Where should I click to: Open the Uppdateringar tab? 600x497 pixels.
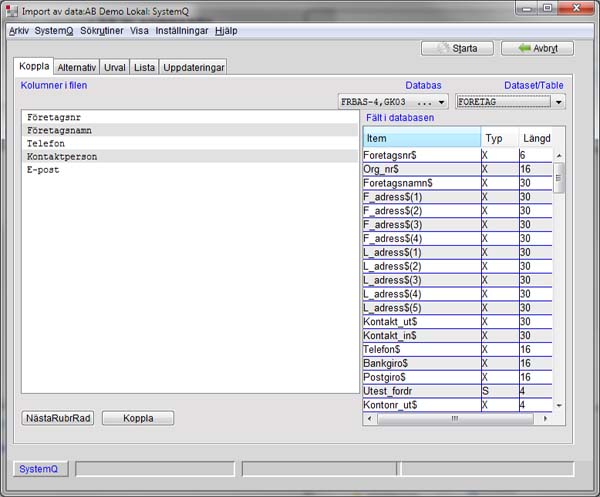pos(194,67)
